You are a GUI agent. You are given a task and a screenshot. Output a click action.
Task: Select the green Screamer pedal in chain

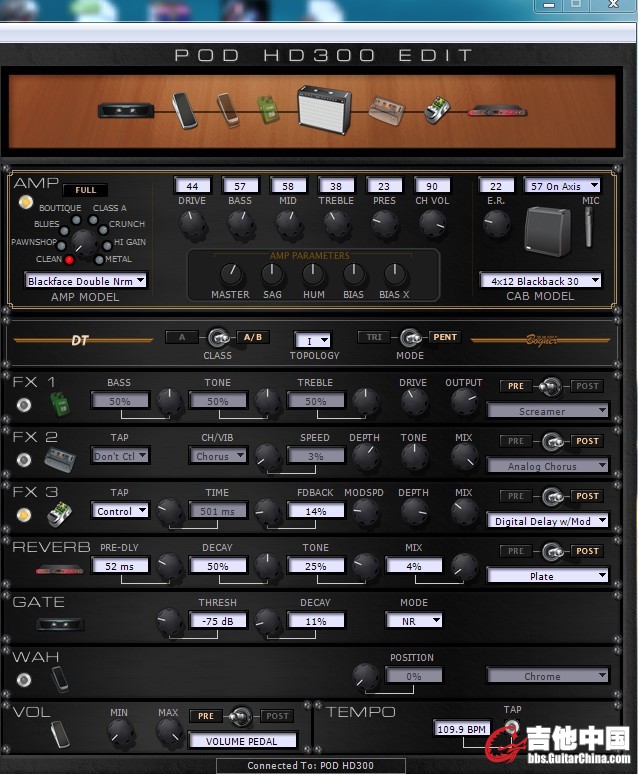pos(268,109)
